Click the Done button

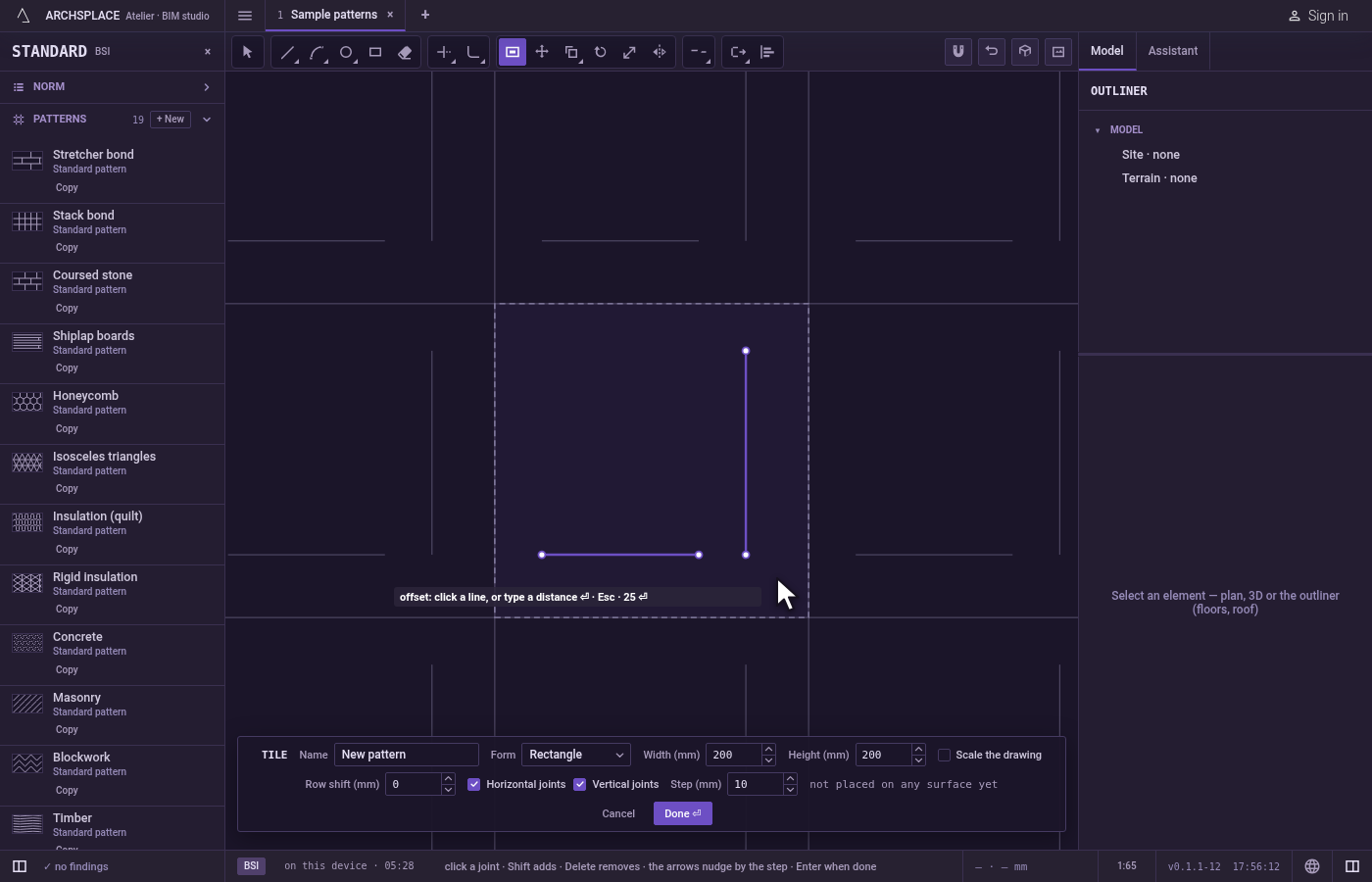[683, 813]
